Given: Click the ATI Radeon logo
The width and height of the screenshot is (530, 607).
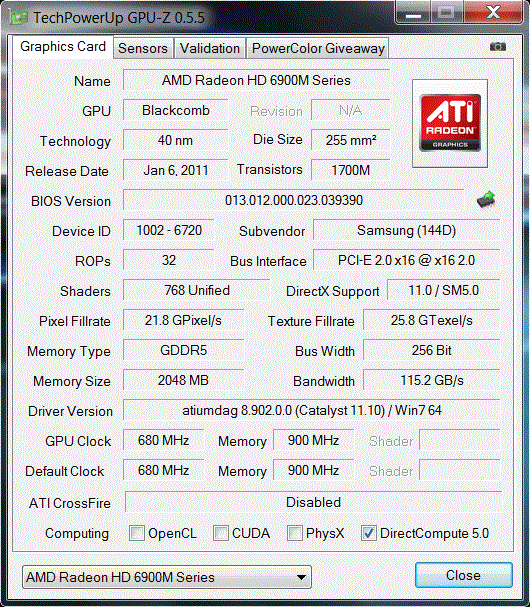Looking at the screenshot, I should pyautogui.click(x=450, y=123).
